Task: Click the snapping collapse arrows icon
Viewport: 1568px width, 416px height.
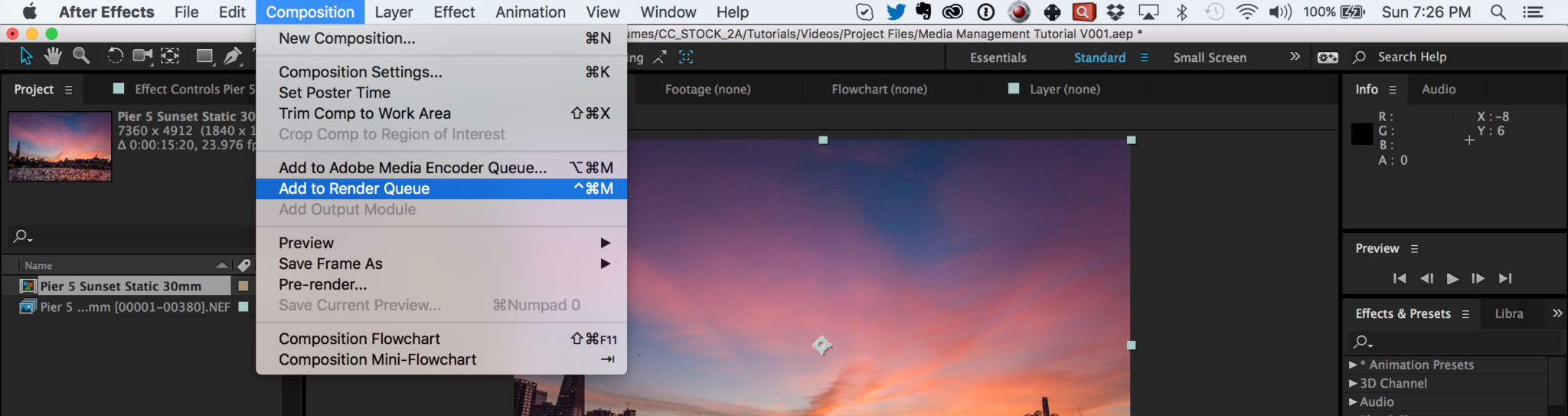Action: (659, 57)
